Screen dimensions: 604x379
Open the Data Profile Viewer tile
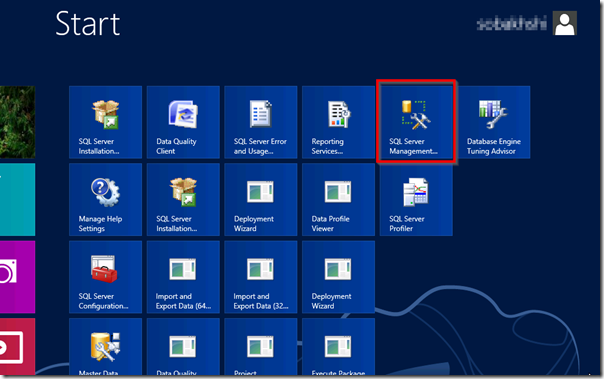tap(339, 200)
